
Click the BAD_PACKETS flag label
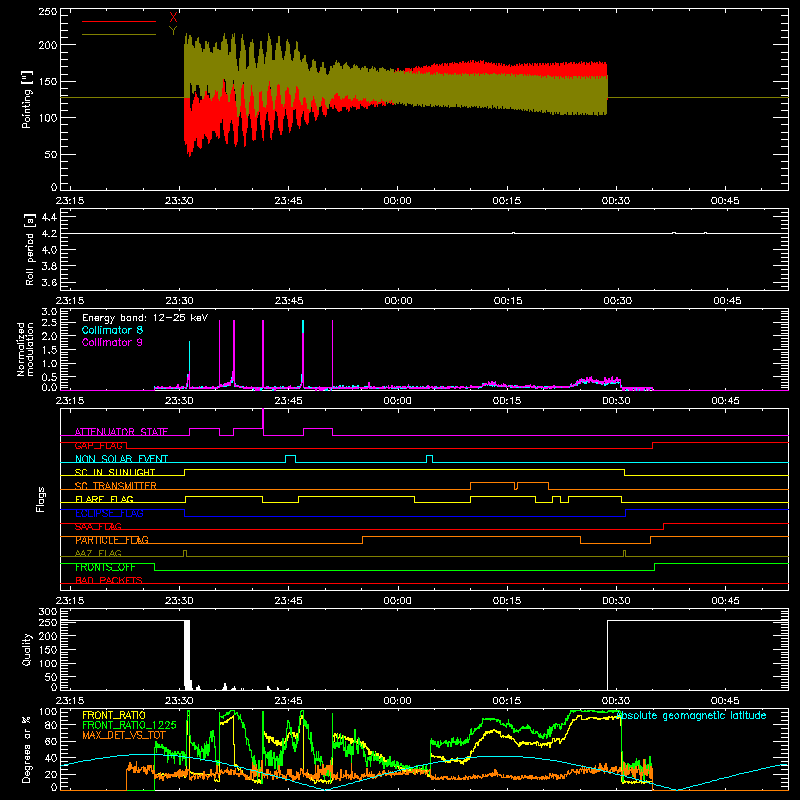pyautogui.click(x=109, y=580)
